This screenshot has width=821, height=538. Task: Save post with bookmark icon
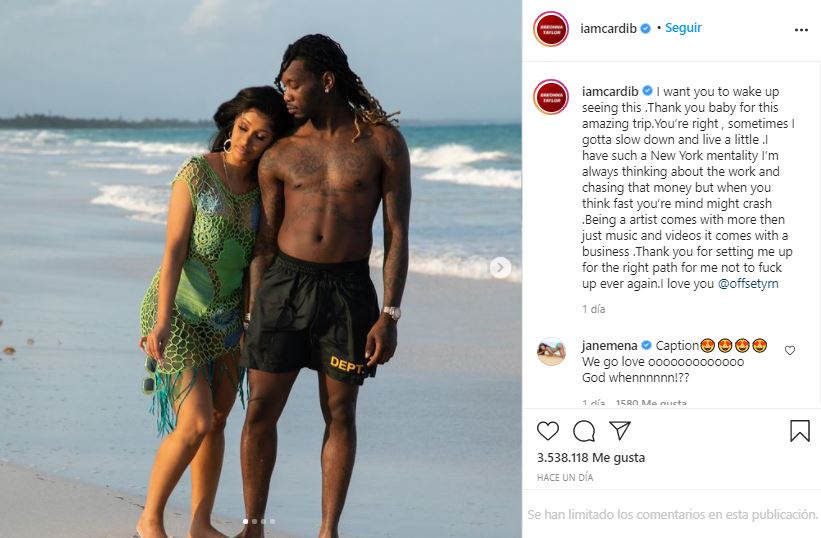(800, 431)
